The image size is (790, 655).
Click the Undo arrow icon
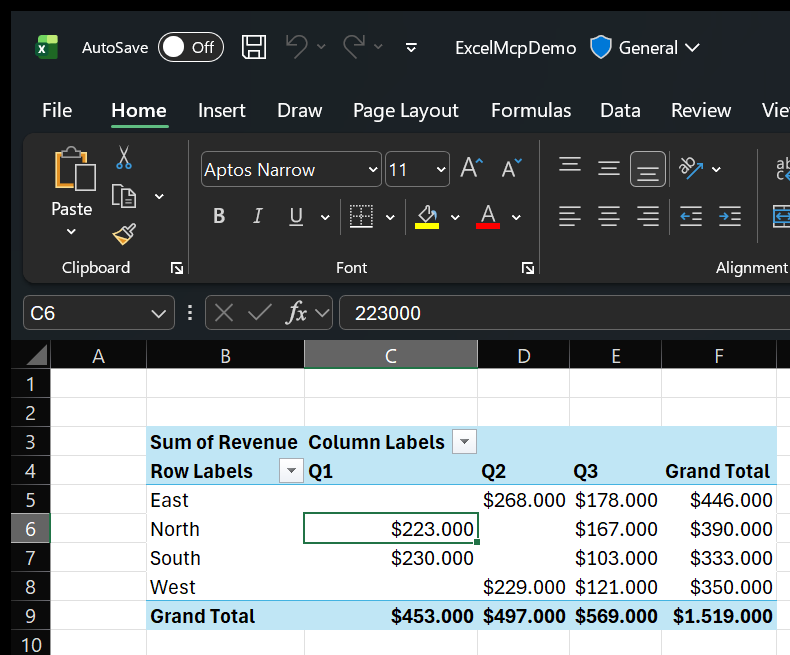point(297,47)
